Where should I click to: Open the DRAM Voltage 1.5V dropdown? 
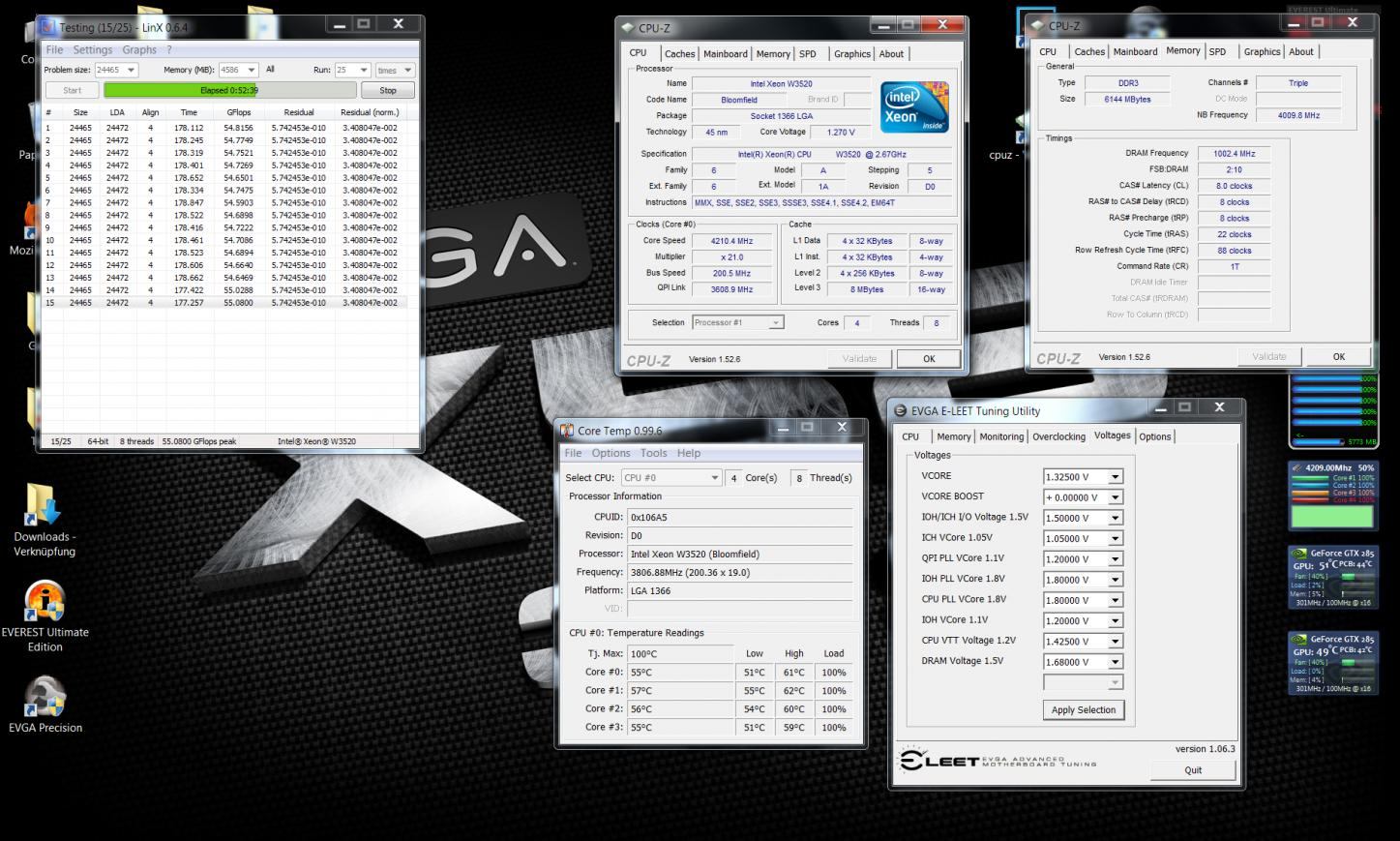click(1115, 662)
